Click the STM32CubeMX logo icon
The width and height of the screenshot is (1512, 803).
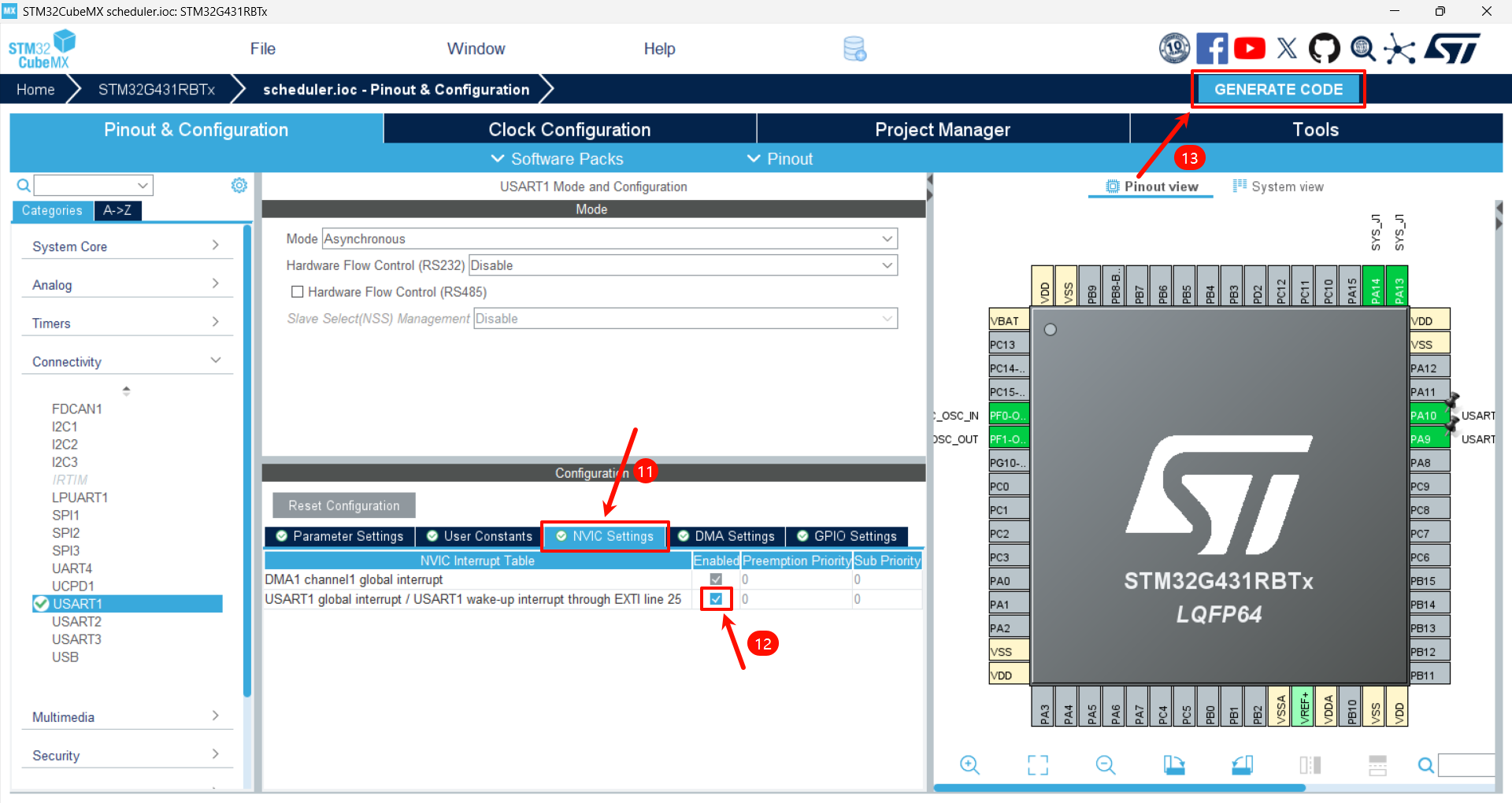pos(43,49)
